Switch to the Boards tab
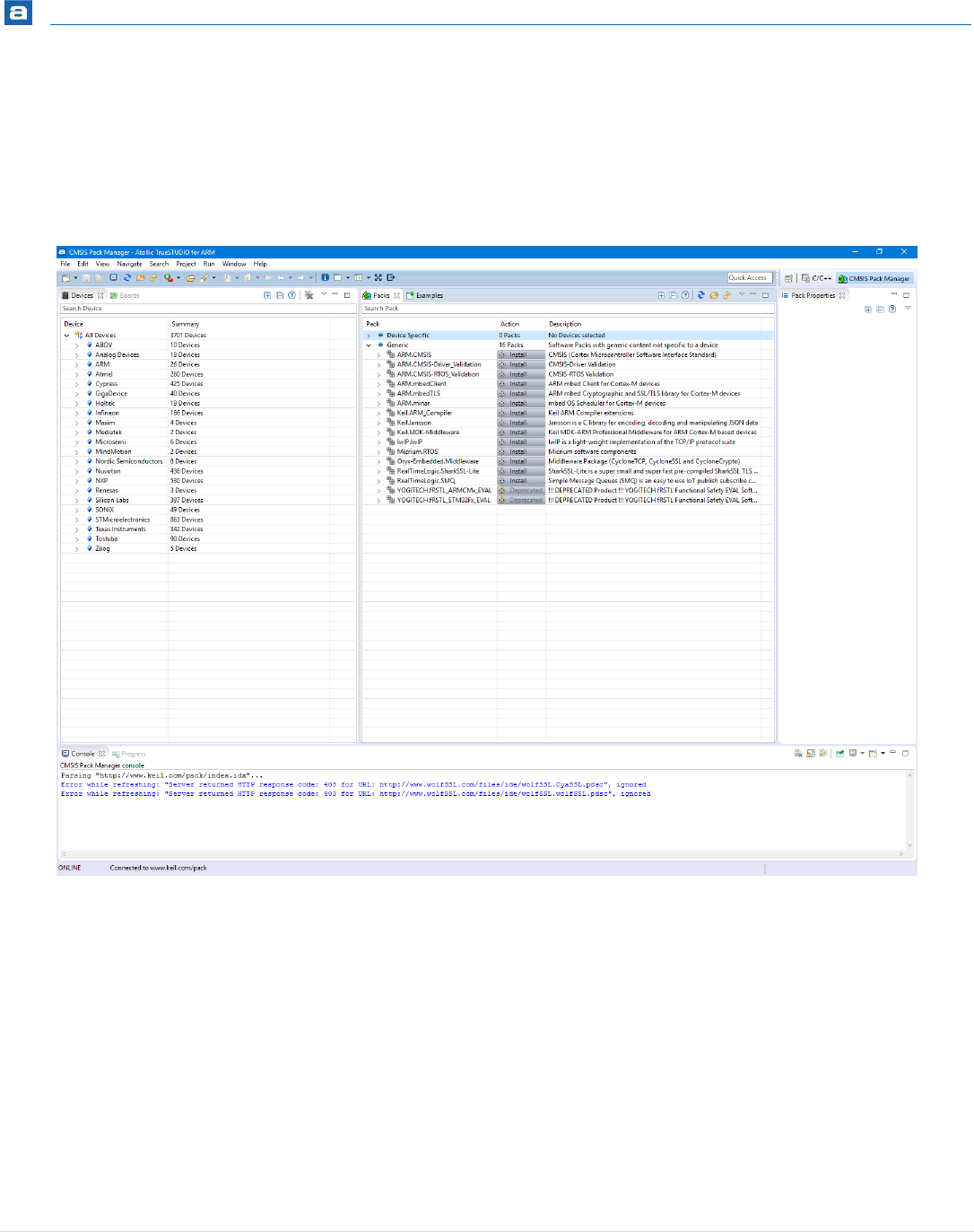 point(126,295)
